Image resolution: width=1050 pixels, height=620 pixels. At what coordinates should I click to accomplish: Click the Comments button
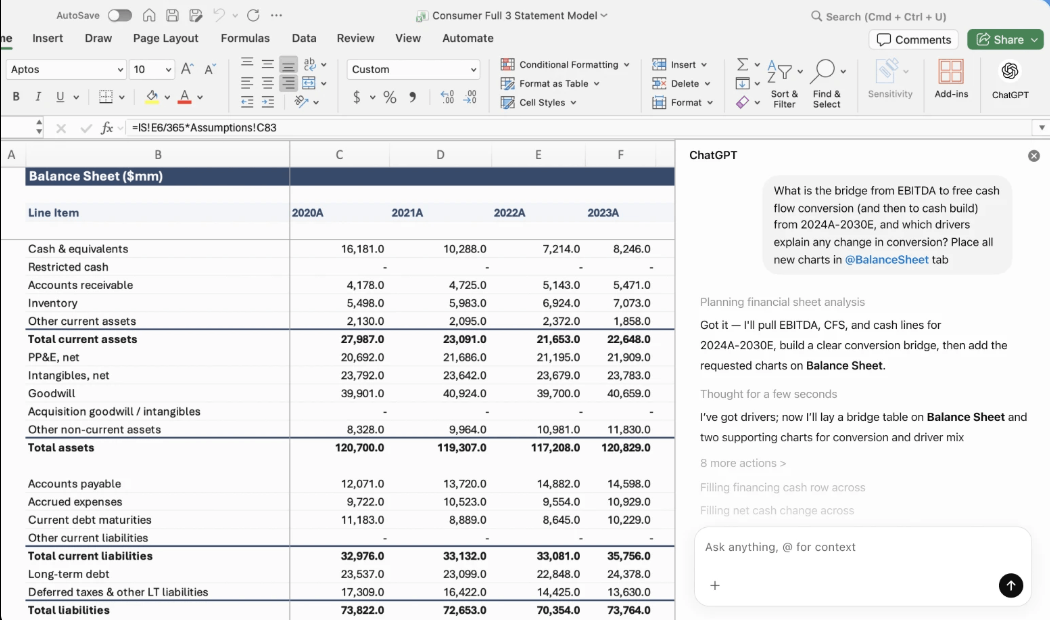click(x=914, y=40)
